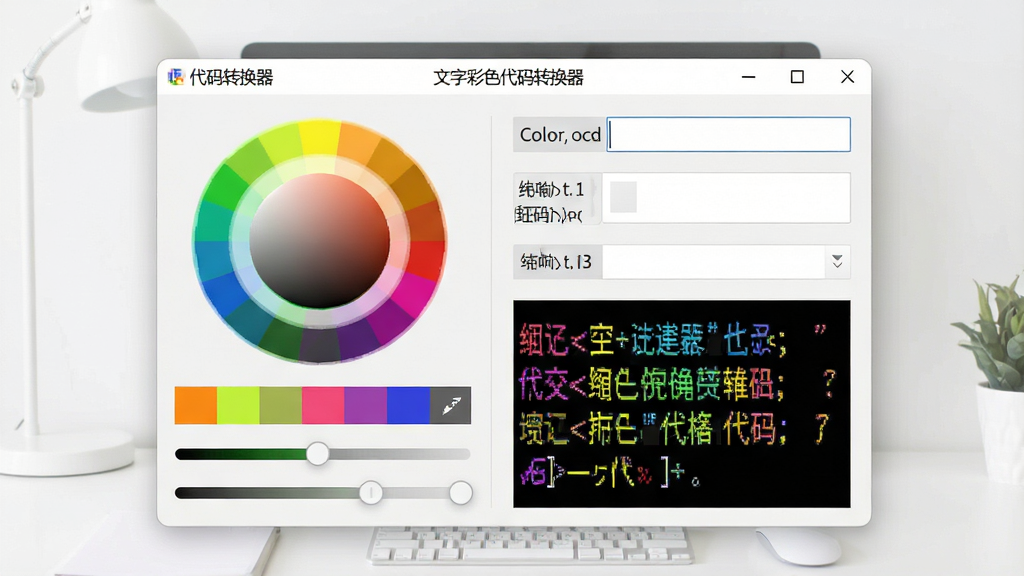Click the center shaded disc of the color wheel

[x=319, y=241]
